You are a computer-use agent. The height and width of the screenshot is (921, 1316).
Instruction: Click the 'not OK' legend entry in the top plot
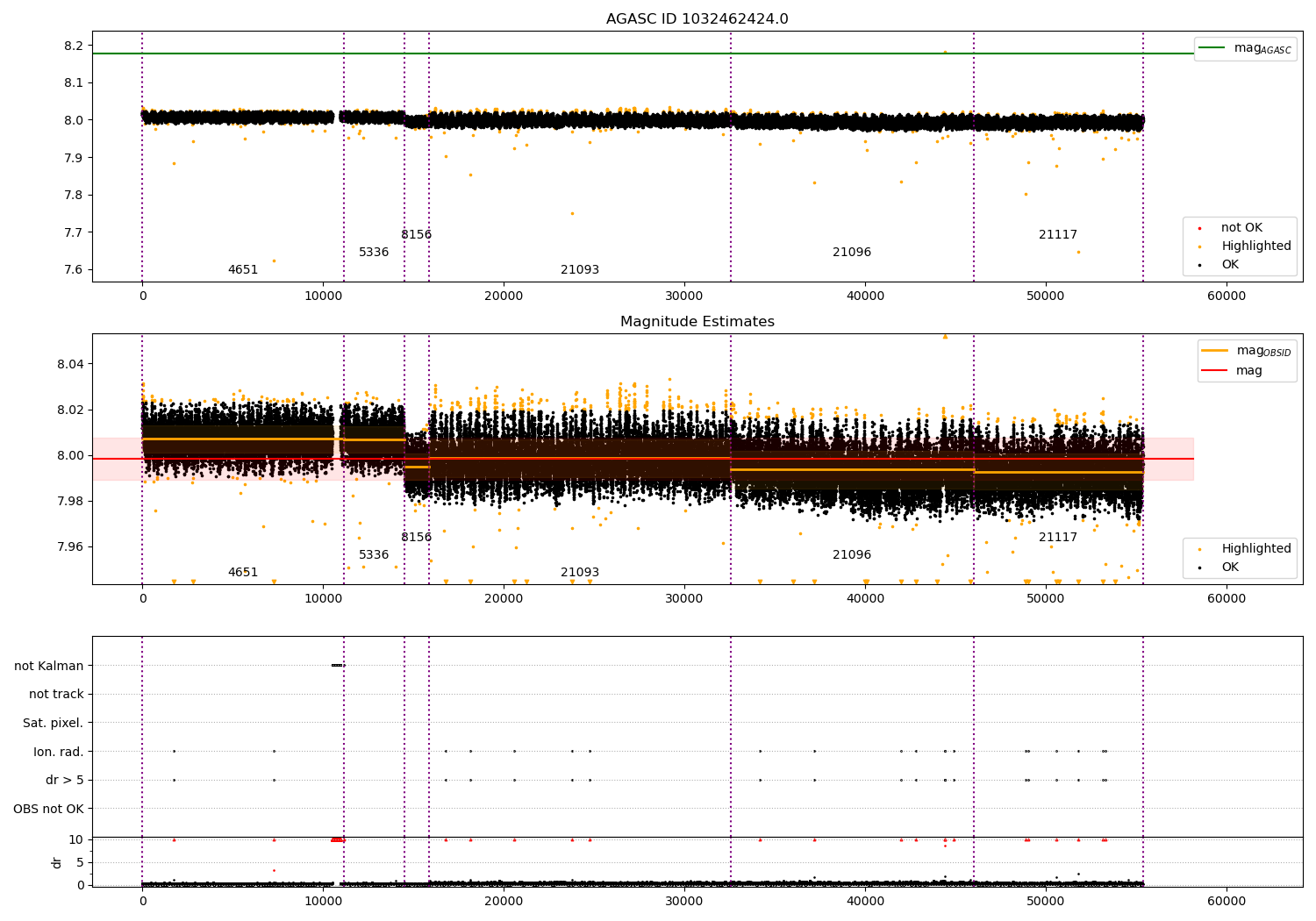point(1241,228)
